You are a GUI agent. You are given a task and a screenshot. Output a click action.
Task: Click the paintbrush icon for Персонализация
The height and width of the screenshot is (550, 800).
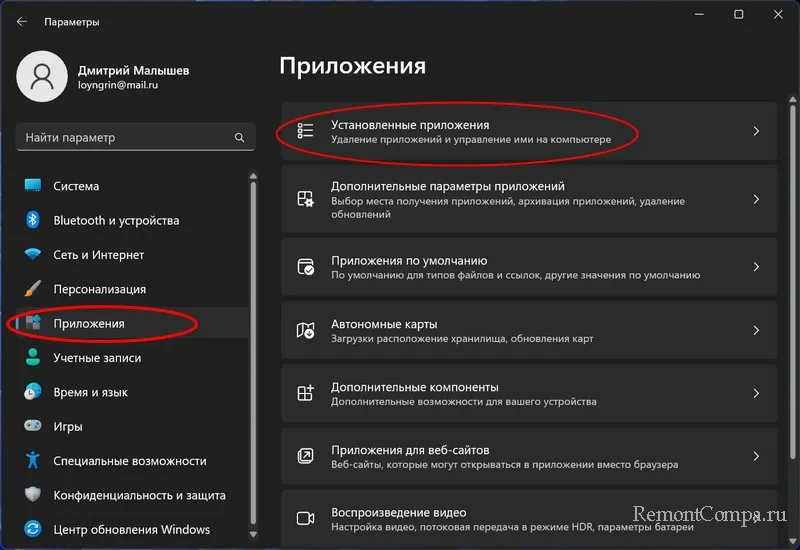[33, 289]
